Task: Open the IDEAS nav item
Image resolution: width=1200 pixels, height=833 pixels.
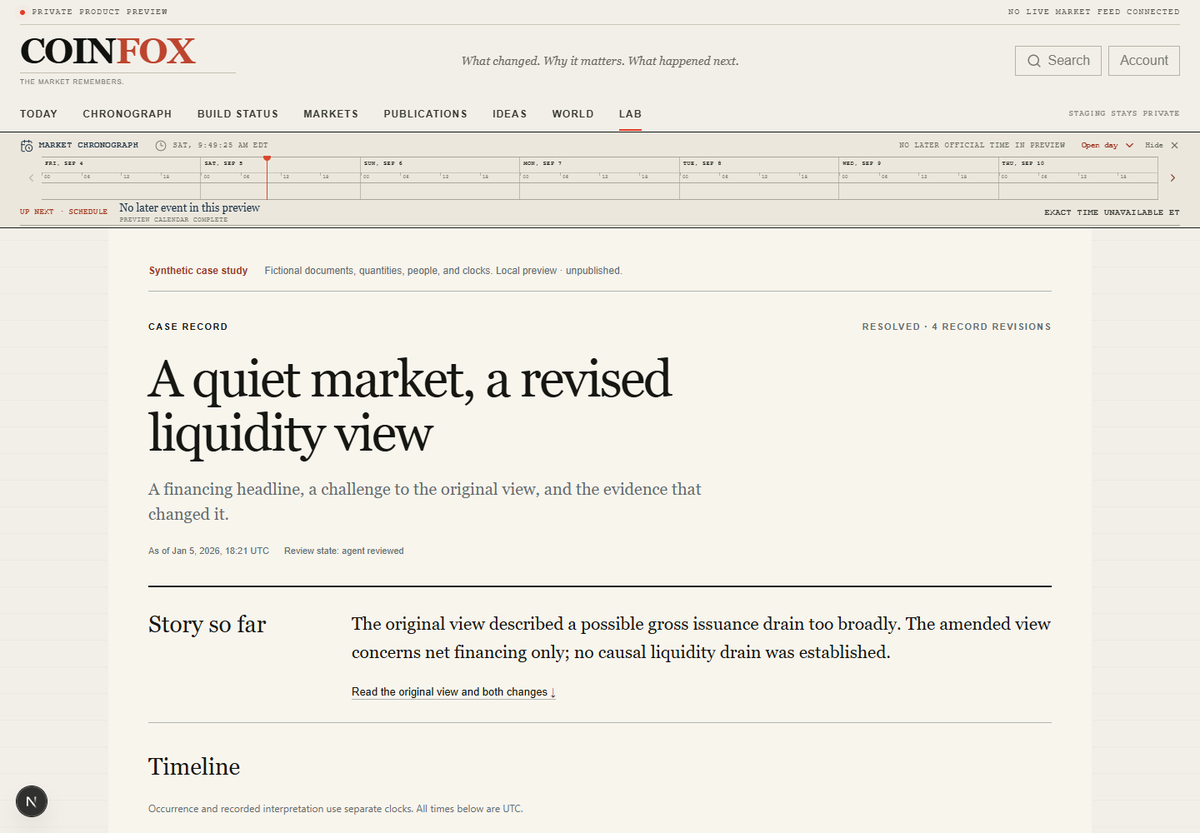Action: (x=510, y=114)
